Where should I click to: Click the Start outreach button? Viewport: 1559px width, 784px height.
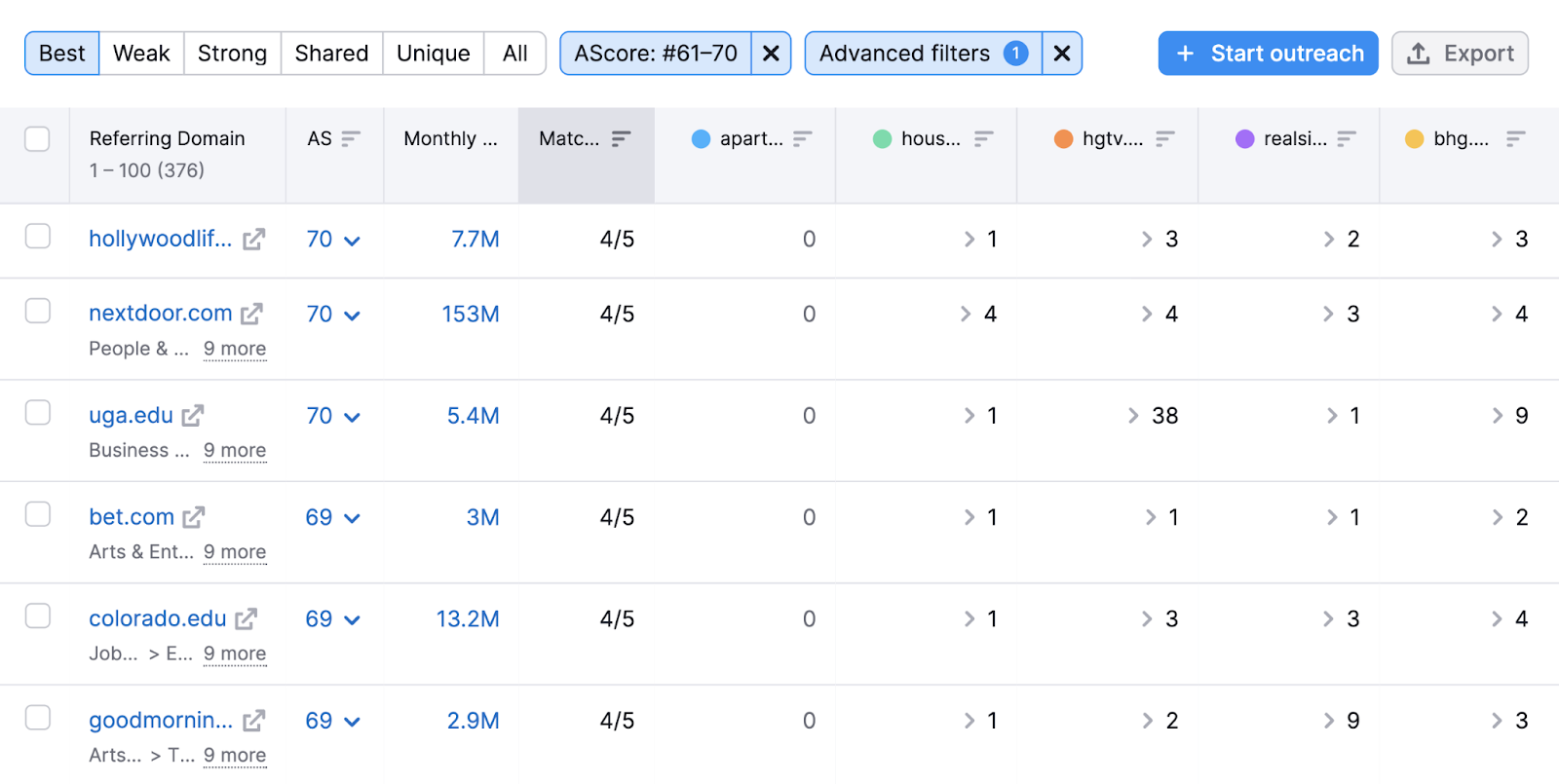coord(1268,54)
